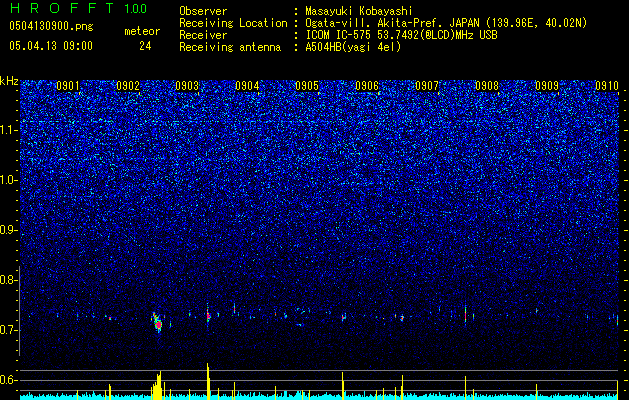Click the Receiving antenna label

[230, 47]
